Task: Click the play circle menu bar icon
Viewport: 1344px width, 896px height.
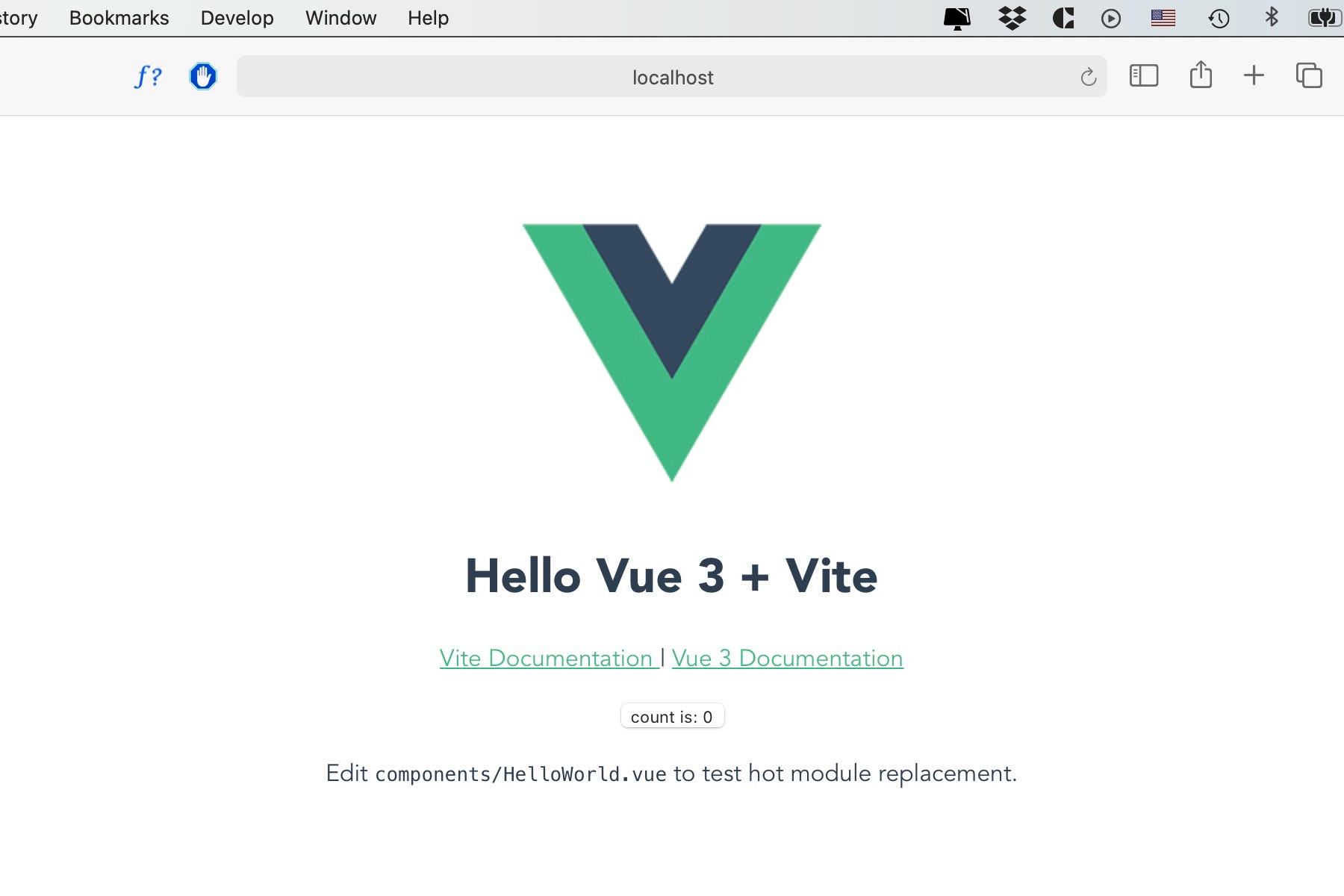Action: (x=1111, y=19)
